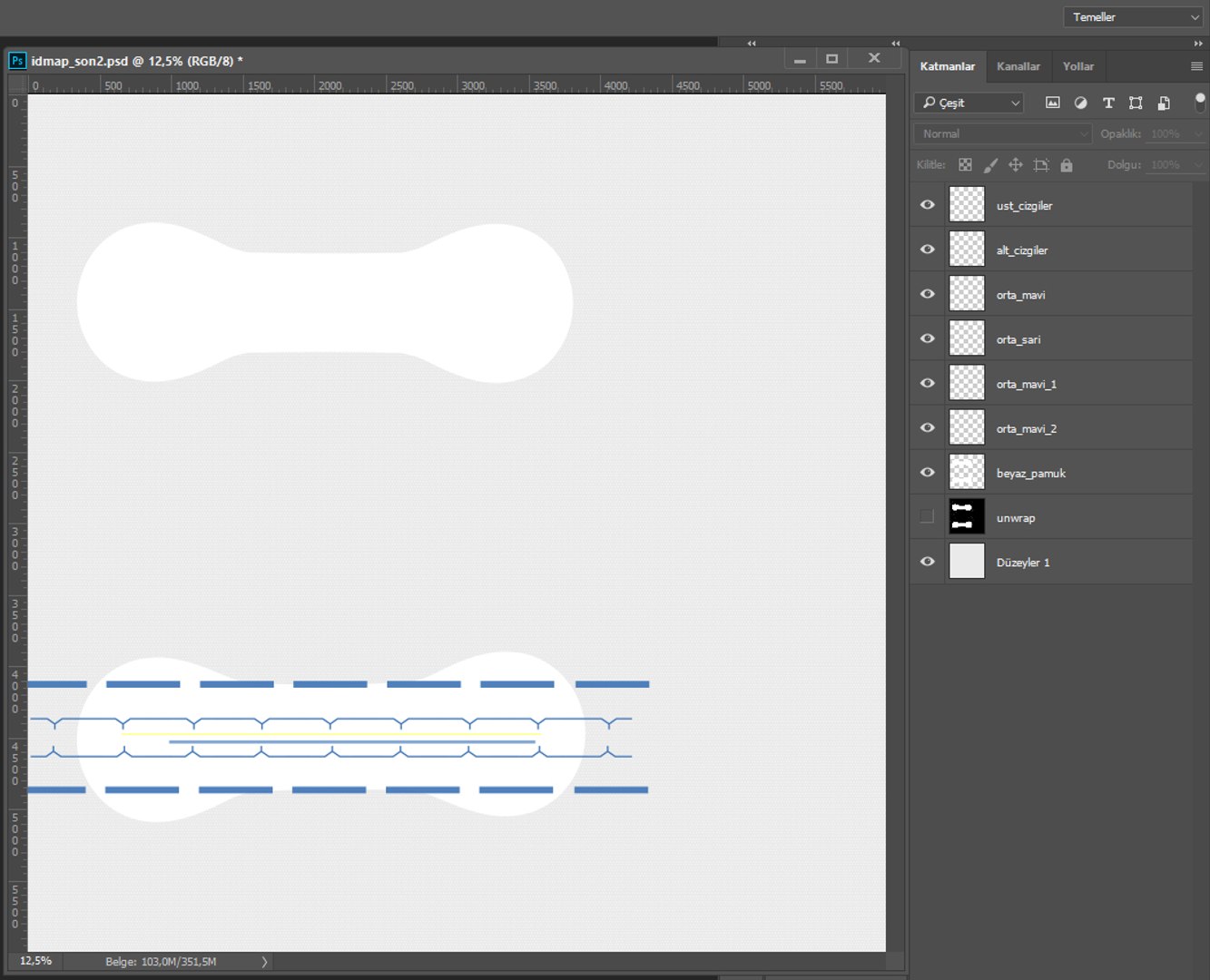Hide the beyaz_pamuk layer

tap(927, 472)
